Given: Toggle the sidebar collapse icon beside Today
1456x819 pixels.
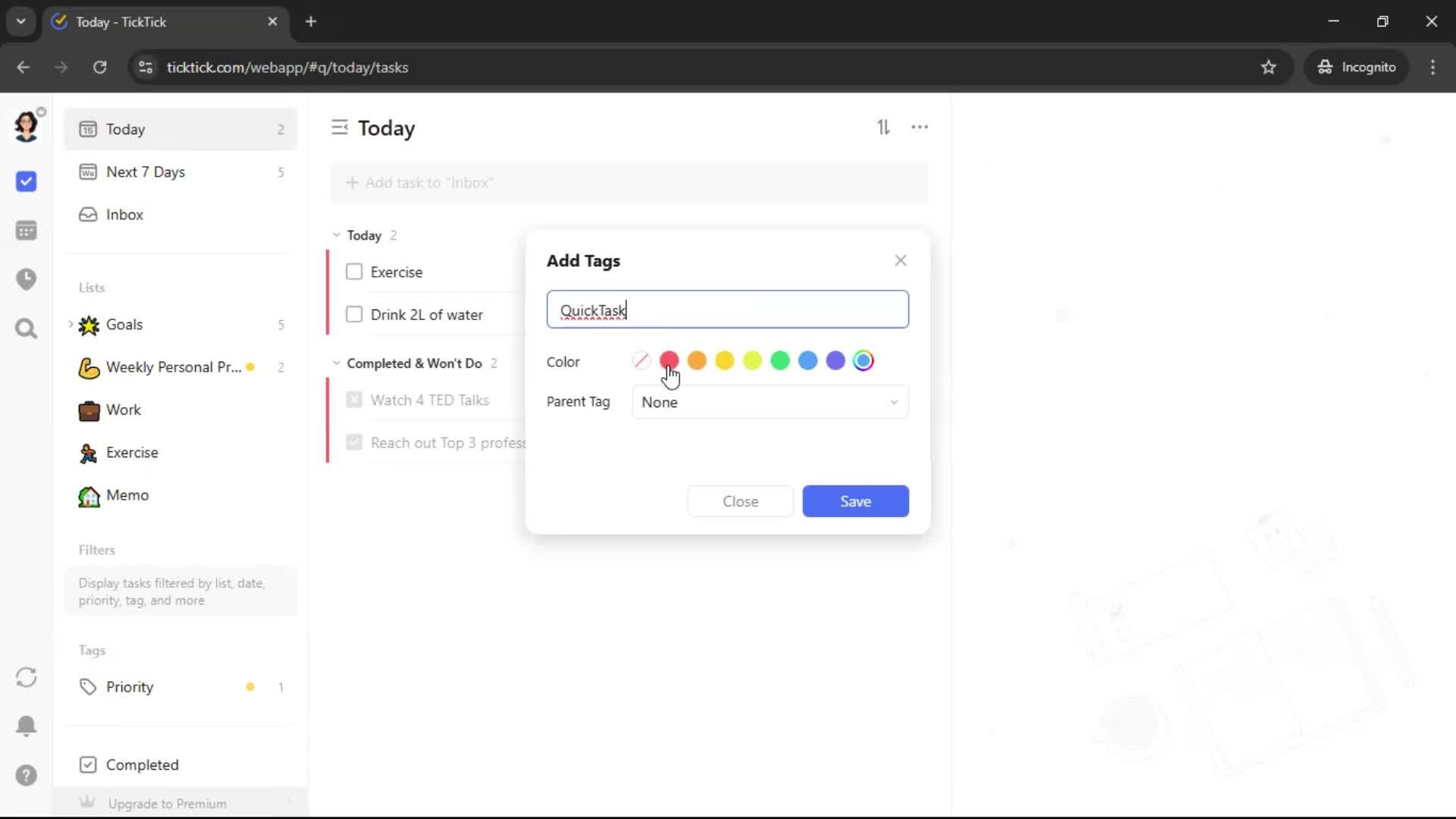Looking at the screenshot, I should pyautogui.click(x=339, y=127).
